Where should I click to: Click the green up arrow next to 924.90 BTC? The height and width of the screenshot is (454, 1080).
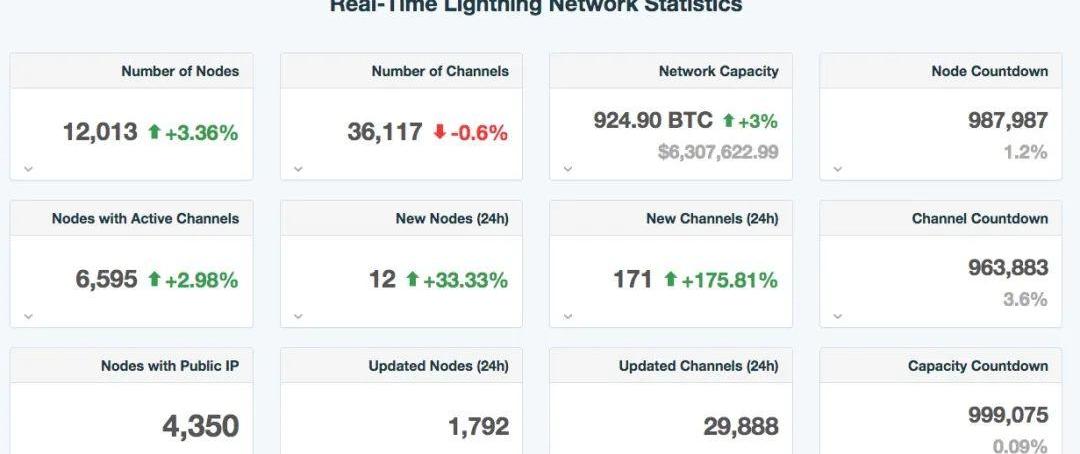[728, 120]
